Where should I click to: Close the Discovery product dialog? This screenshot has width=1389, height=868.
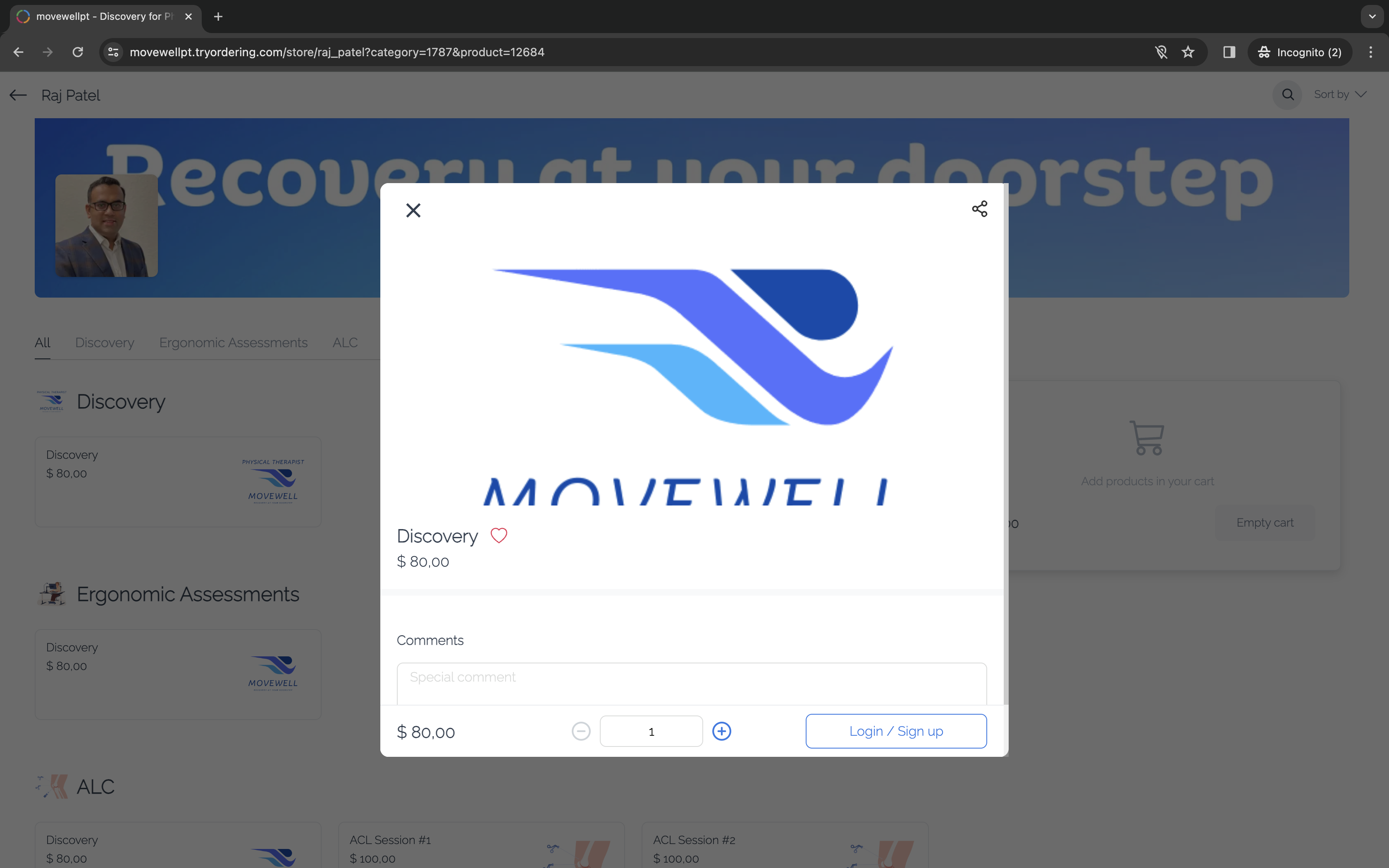pyautogui.click(x=413, y=210)
